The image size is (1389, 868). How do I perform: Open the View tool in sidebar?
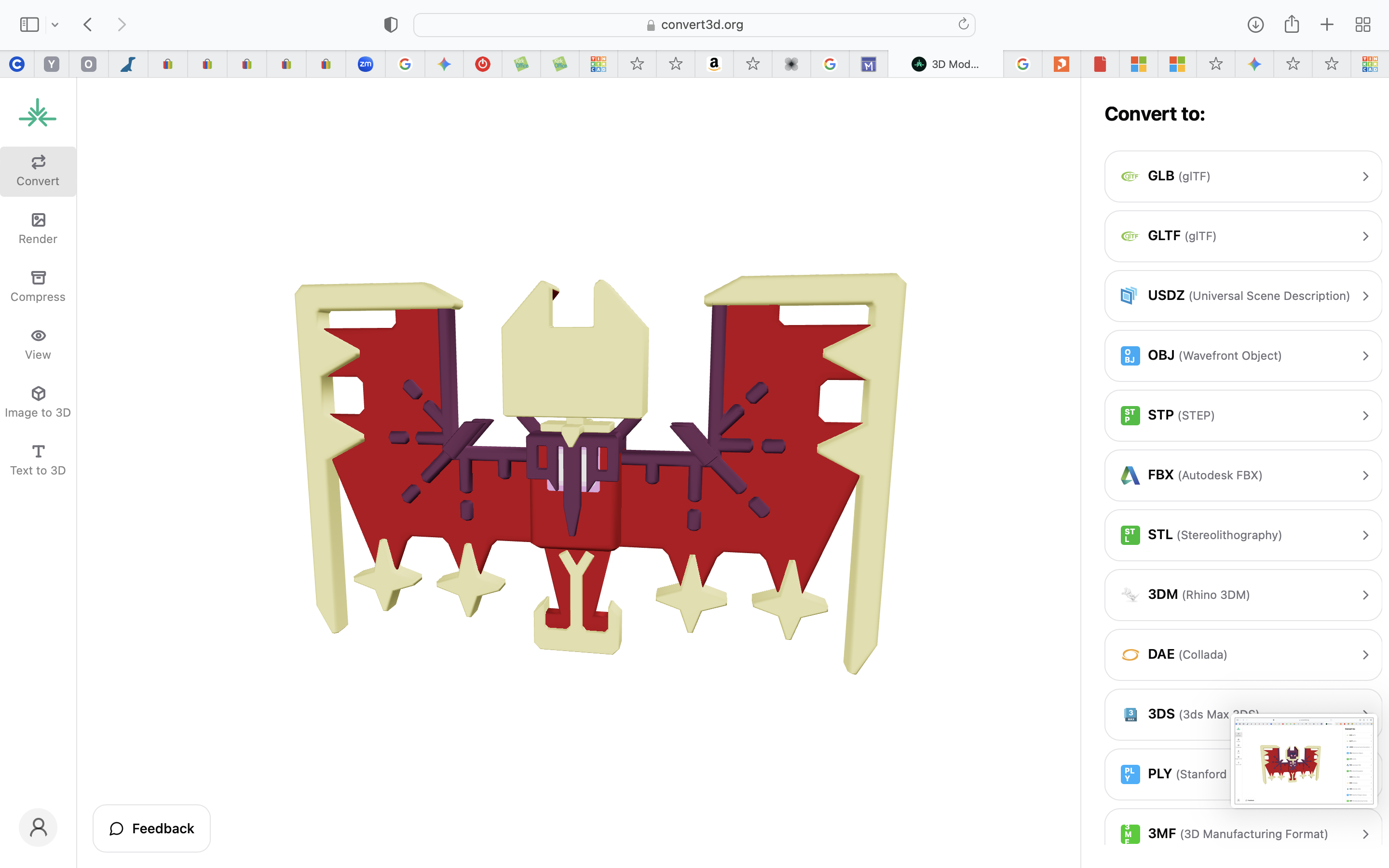pyautogui.click(x=38, y=345)
